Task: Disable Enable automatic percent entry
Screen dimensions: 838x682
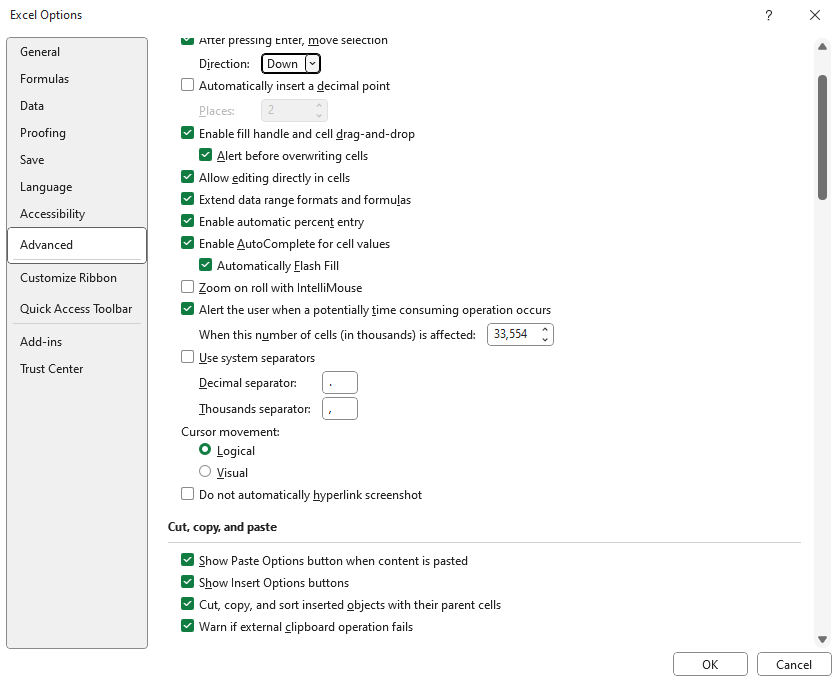Action: click(187, 221)
